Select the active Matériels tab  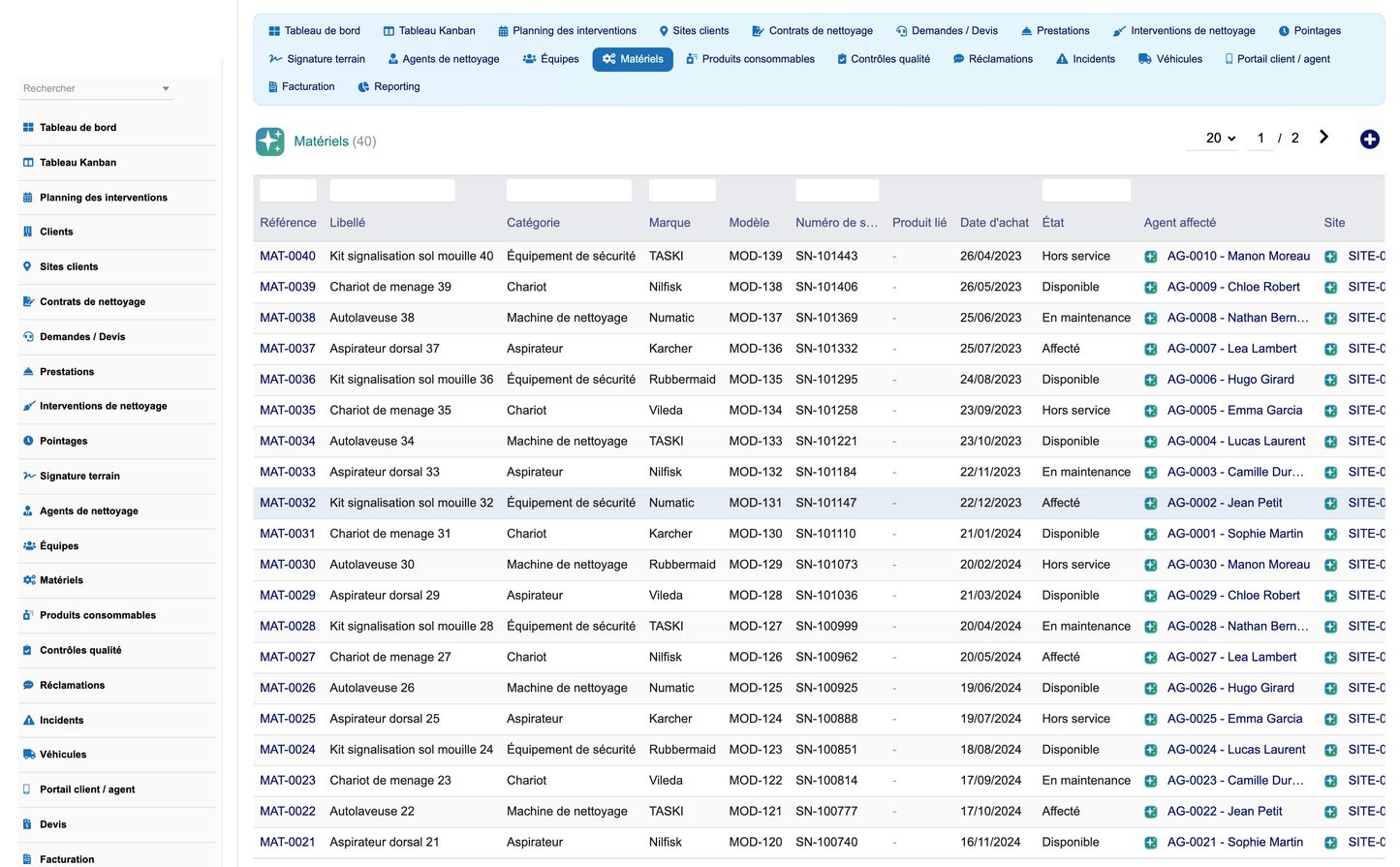click(x=633, y=59)
